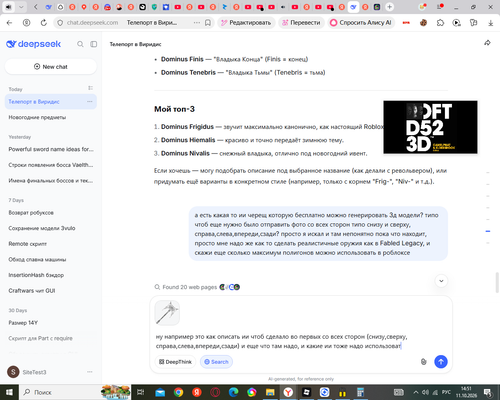Jump to bottom with down chevron button
Viewport: 500px width, 400px height.
point(441,281)
